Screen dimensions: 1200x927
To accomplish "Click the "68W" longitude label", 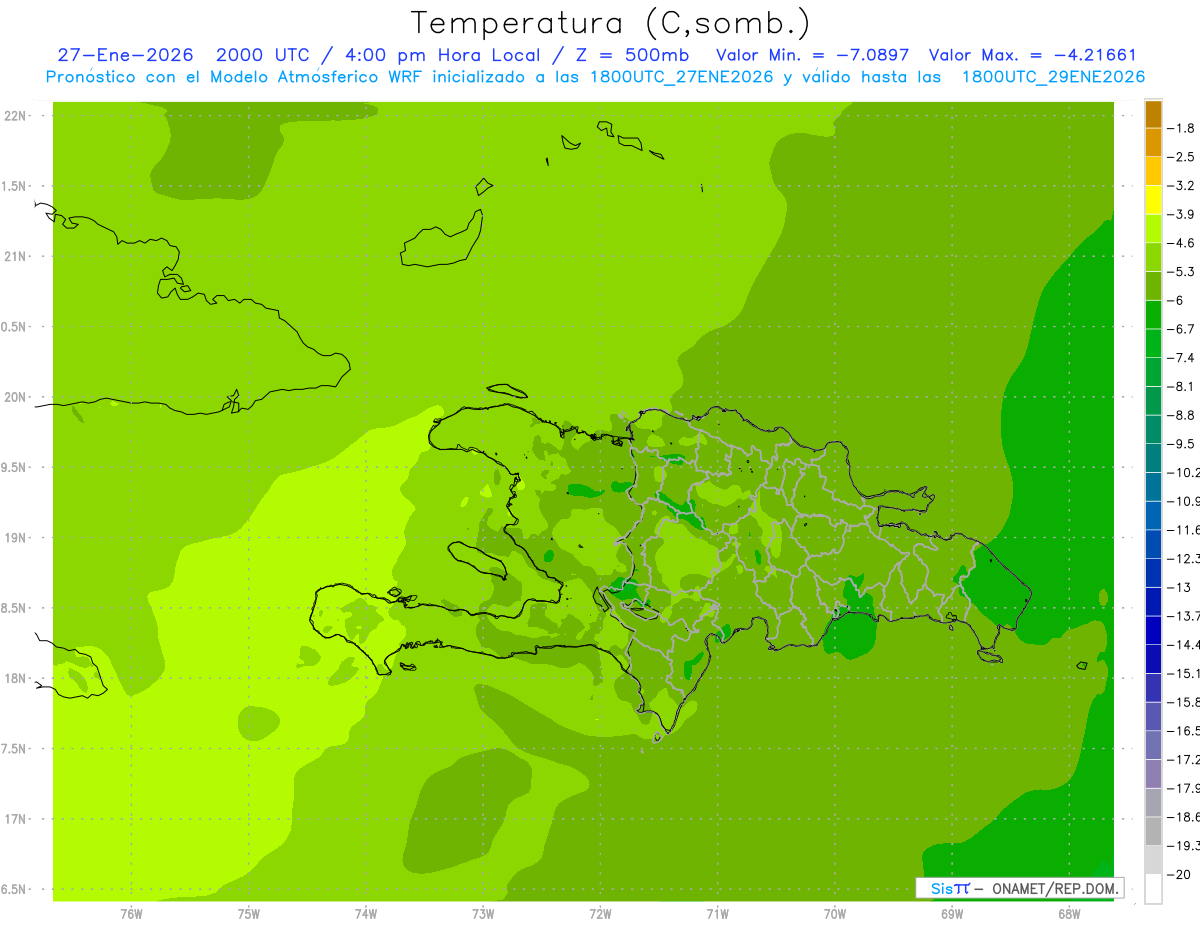I will [1069, 914].
